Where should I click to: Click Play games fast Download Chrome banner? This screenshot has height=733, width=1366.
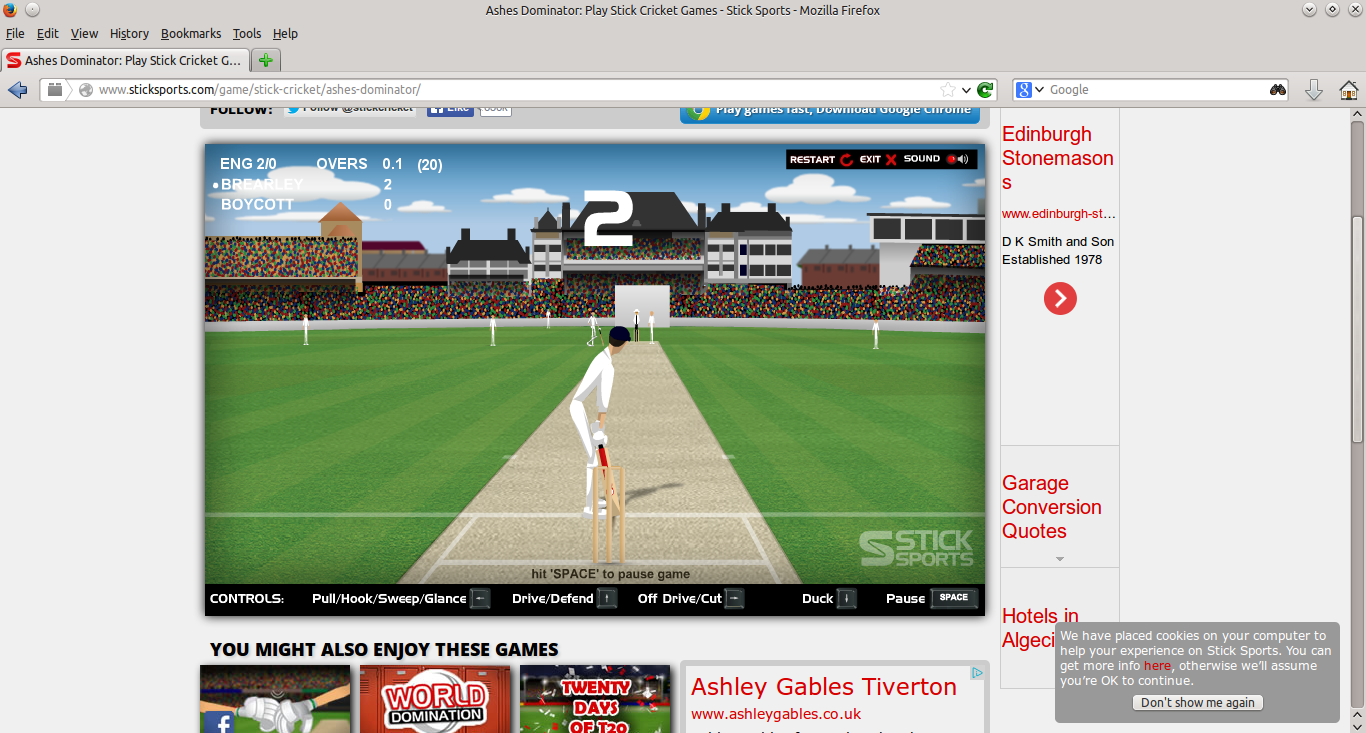point(830,111)
